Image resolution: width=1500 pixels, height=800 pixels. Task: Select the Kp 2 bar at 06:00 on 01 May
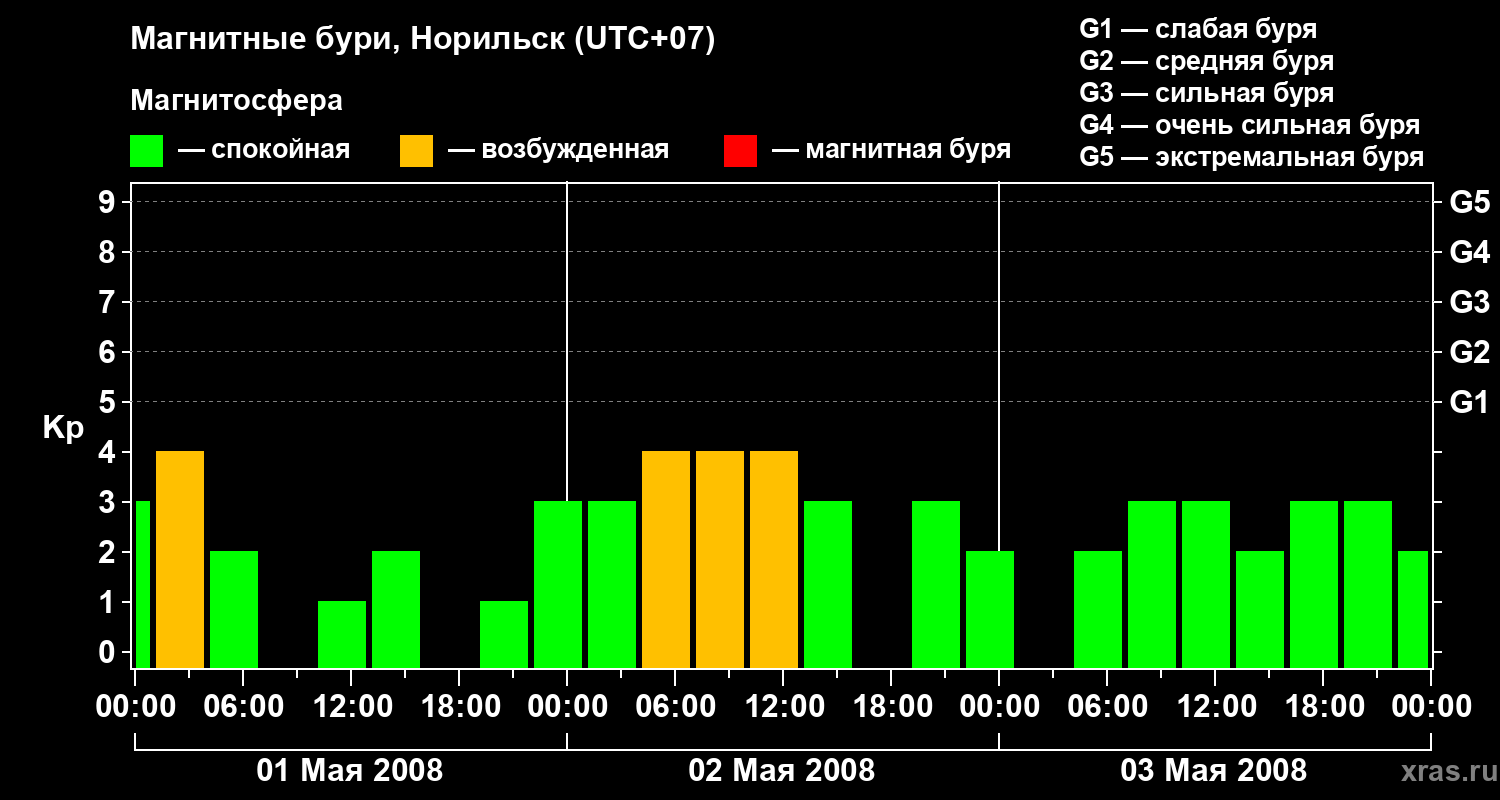[234, 609]
